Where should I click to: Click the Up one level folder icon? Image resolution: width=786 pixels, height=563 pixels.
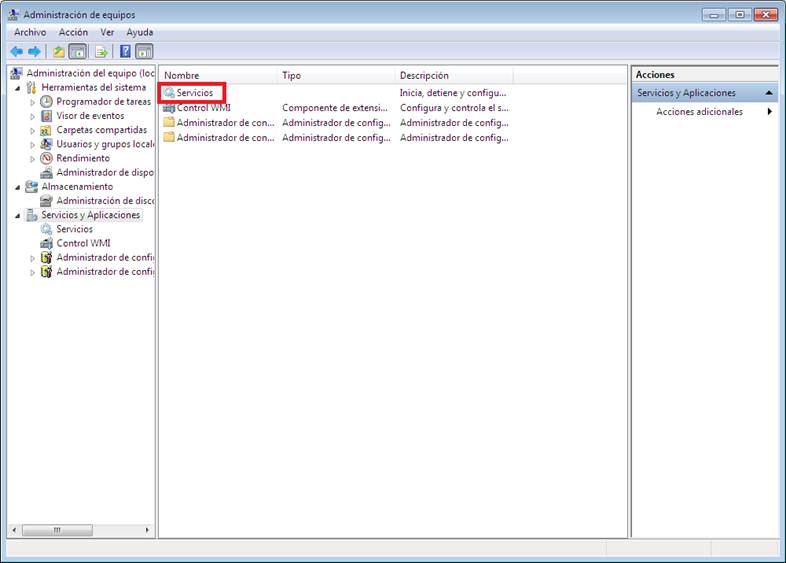point(59,51)
